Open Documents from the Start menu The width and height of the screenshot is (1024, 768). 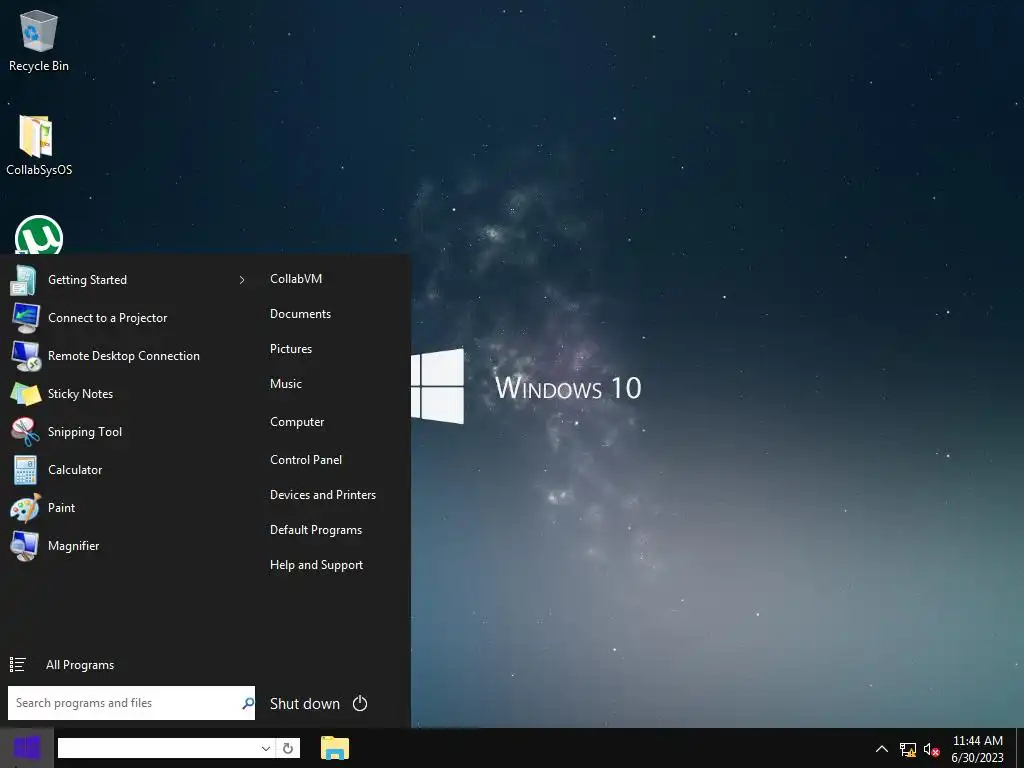click(x=300, y=314)
